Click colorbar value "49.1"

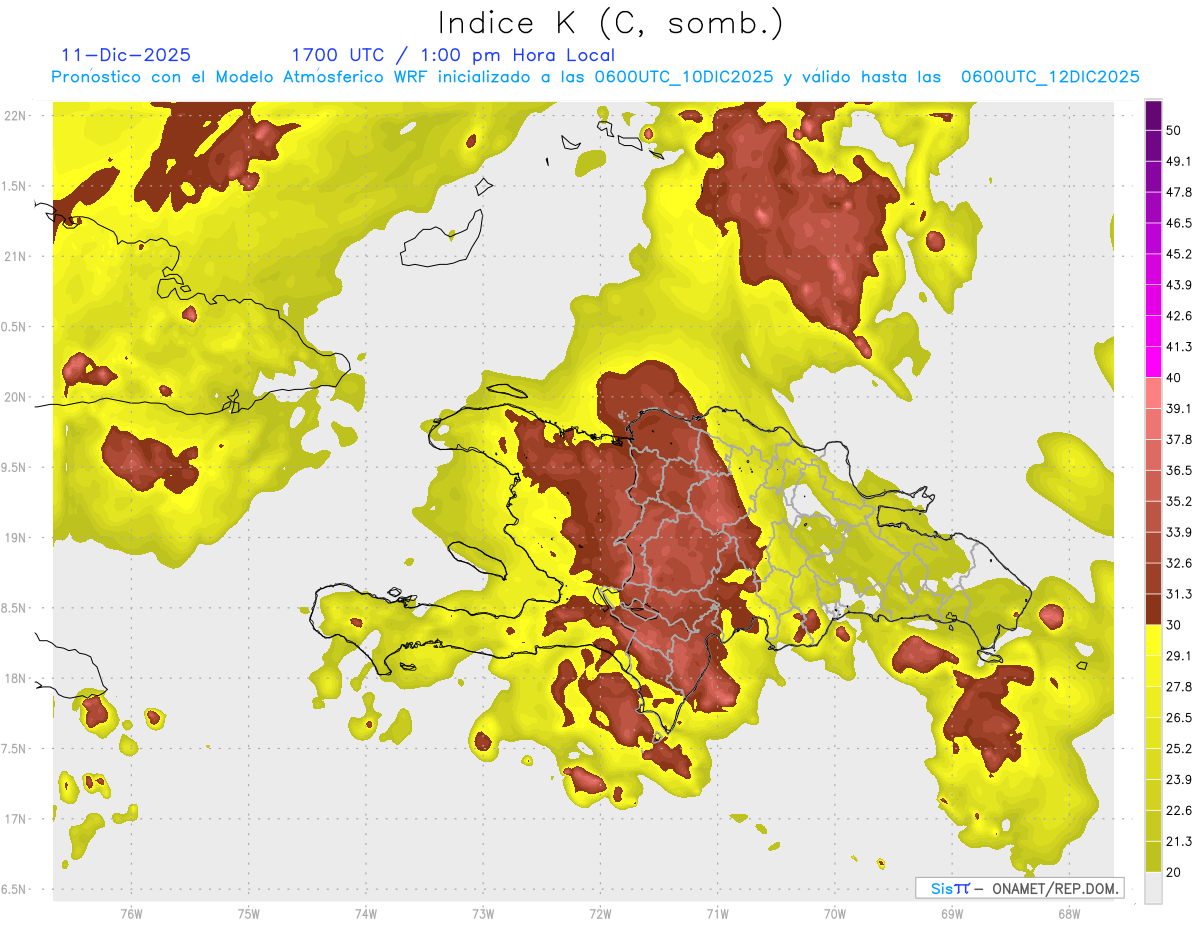click(x=1180, y=162)
